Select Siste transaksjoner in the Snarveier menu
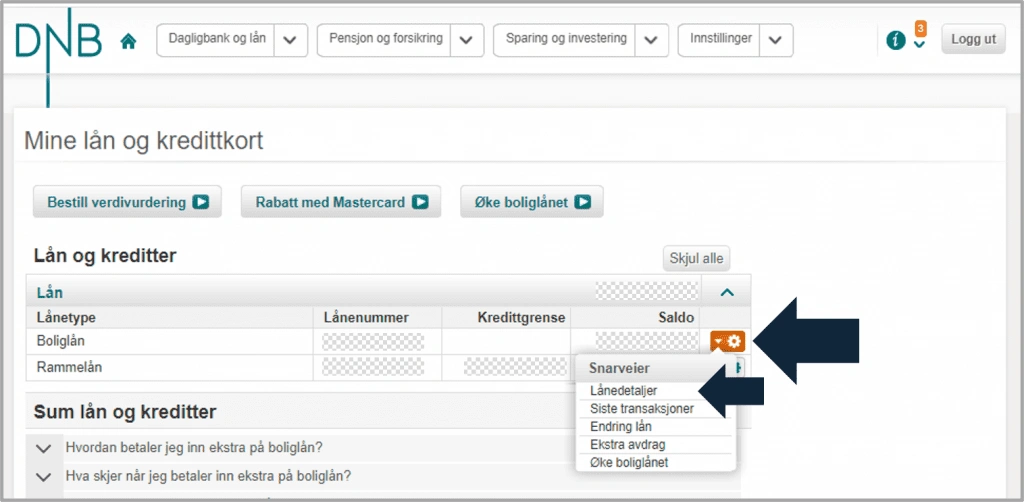The height and width of the screenshot is (502, 1024). tap(641, 409)
